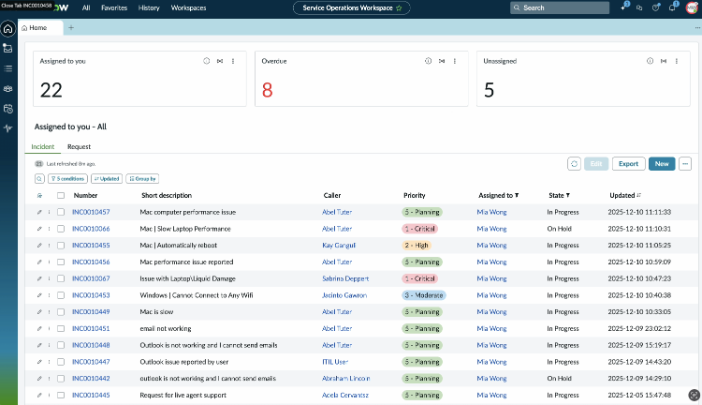Open incident INC0010455 link
The width and height of the screenshot is (702, 405).
(91, 245)
